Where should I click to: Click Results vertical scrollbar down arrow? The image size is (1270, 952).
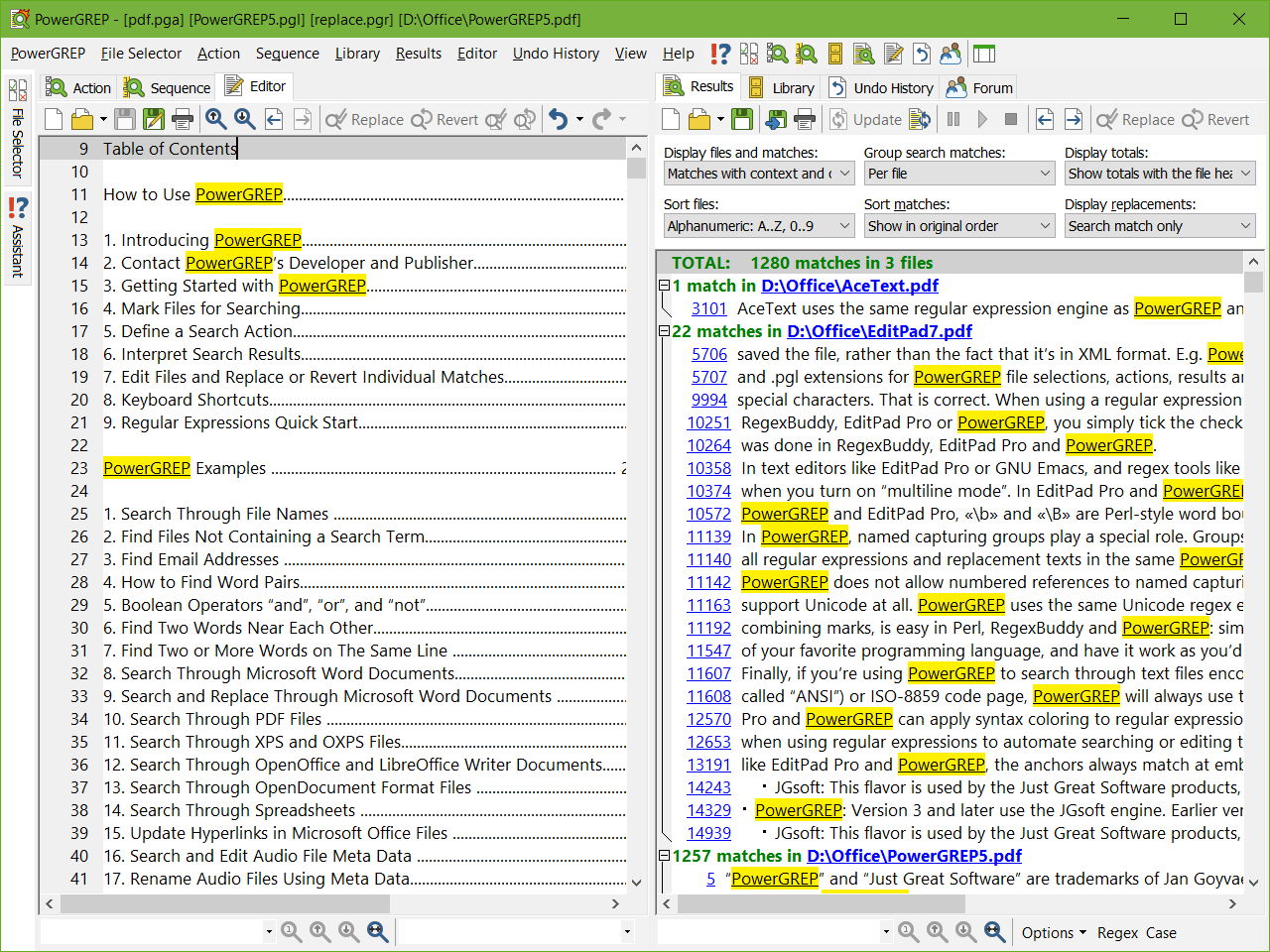(1253, 882)
